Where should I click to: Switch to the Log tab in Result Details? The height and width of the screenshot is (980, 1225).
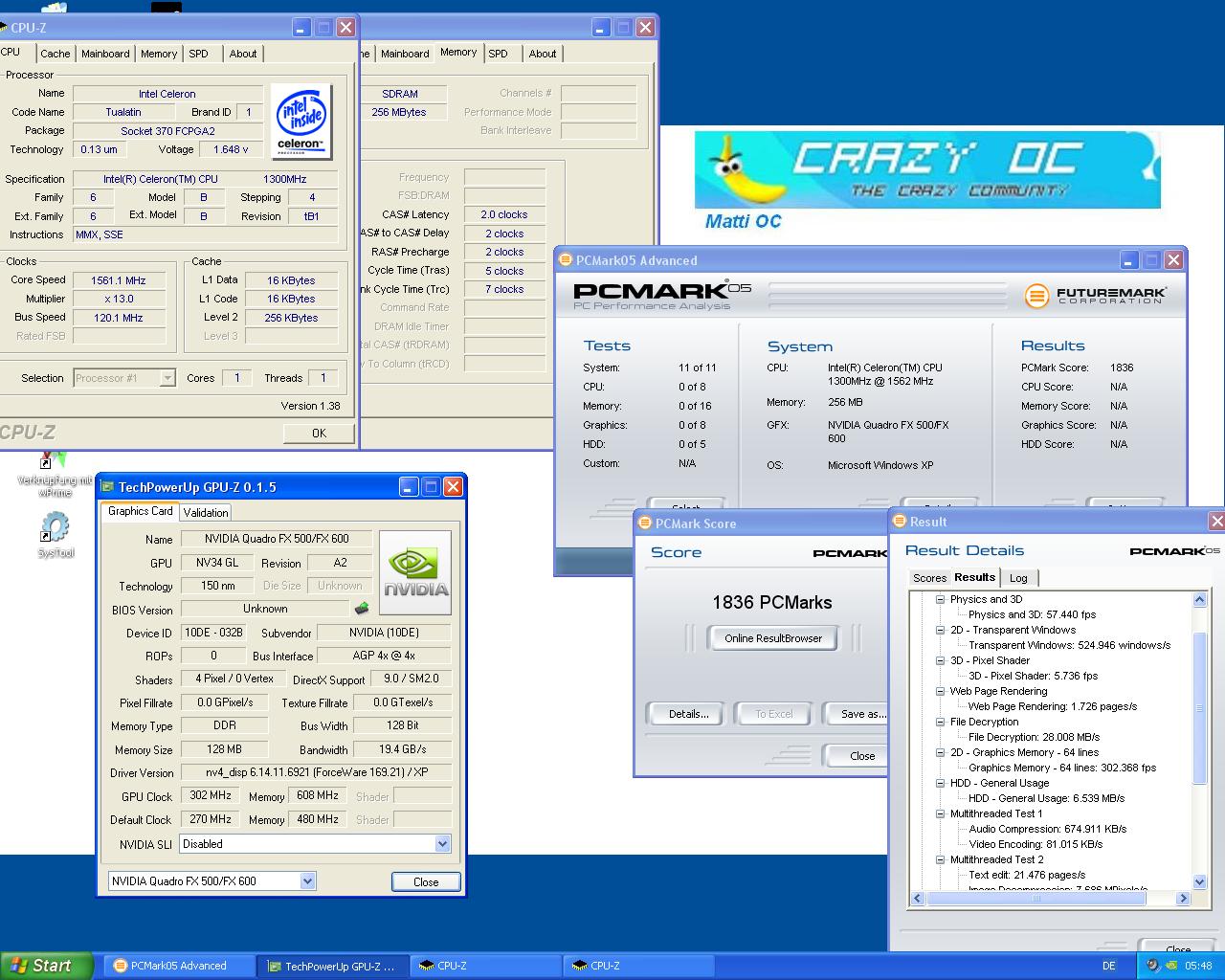[x=1018, y=578]
